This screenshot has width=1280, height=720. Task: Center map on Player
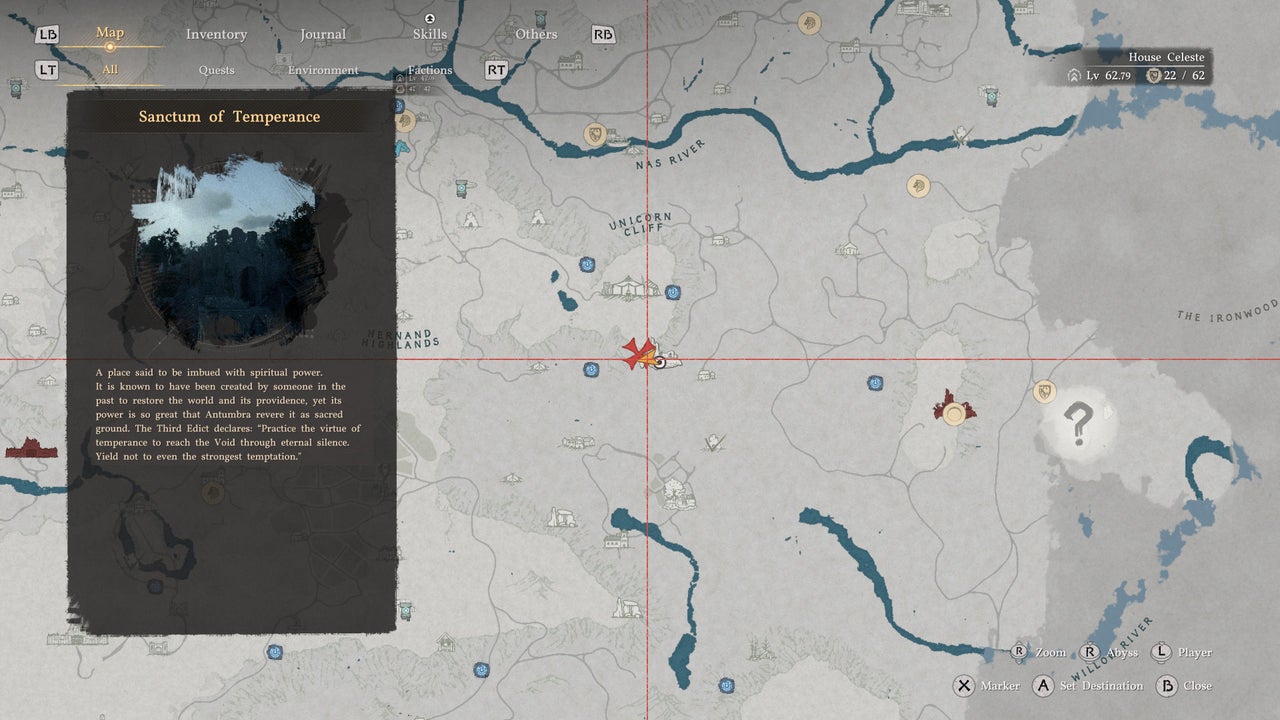pos(1194,652)
